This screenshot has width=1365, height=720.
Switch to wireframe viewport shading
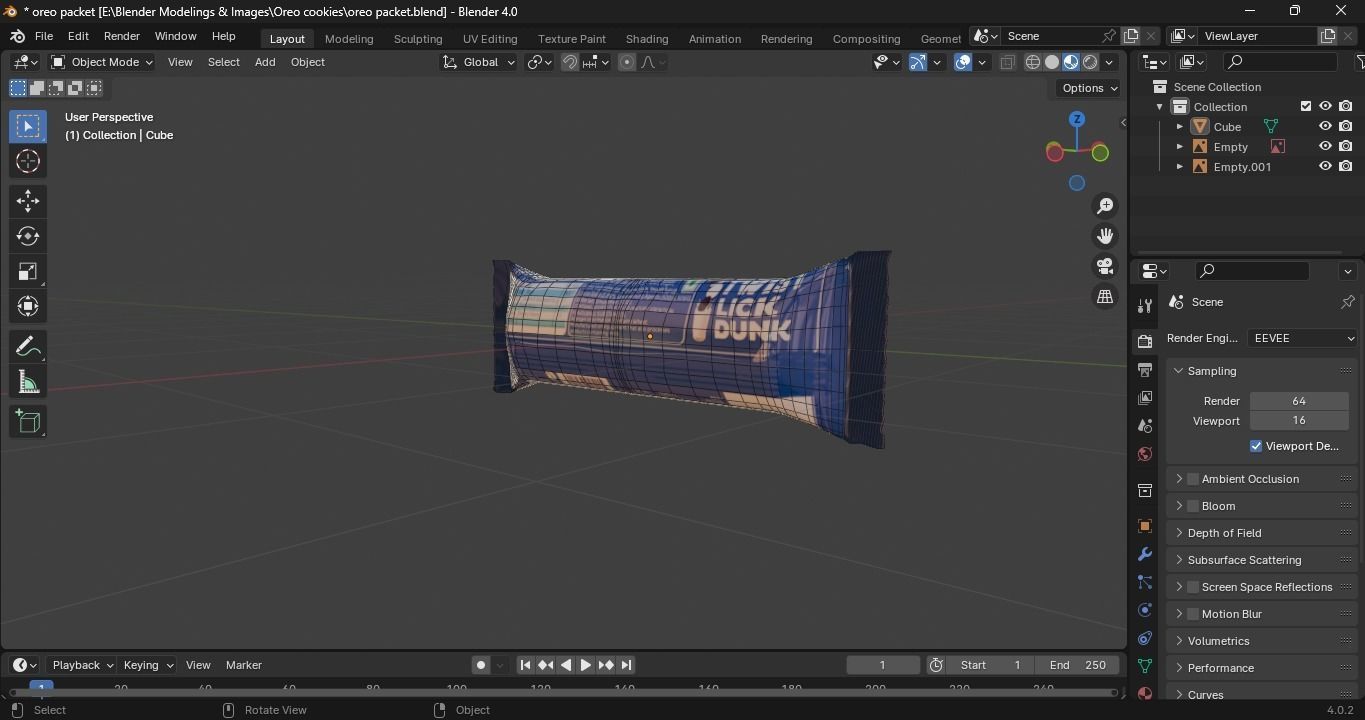pos(1033,62)
